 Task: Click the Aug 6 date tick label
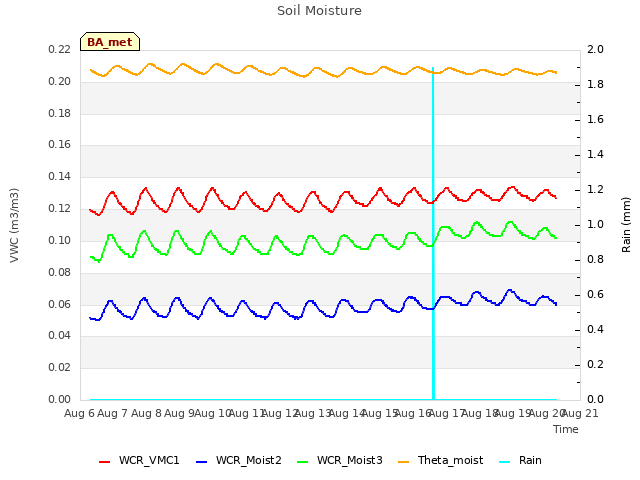[x=79, y=413]
